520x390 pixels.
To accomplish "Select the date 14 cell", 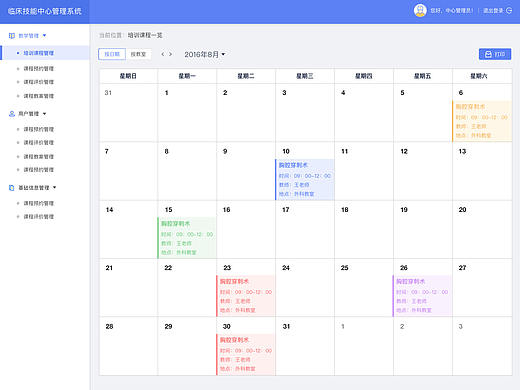I will (x=128, y=229).
